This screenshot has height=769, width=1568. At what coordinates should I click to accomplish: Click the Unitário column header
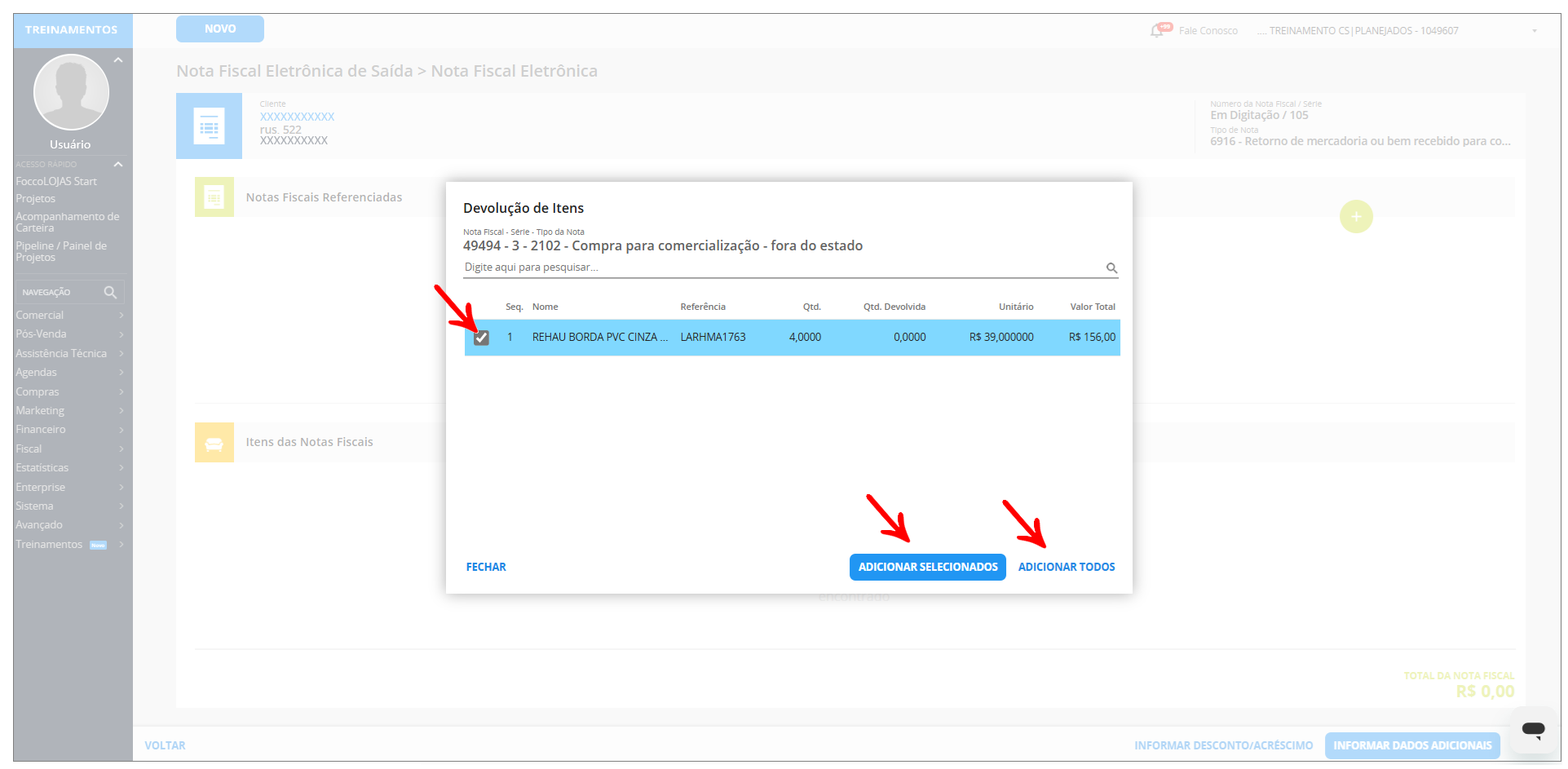click(x=1016, y=307)
